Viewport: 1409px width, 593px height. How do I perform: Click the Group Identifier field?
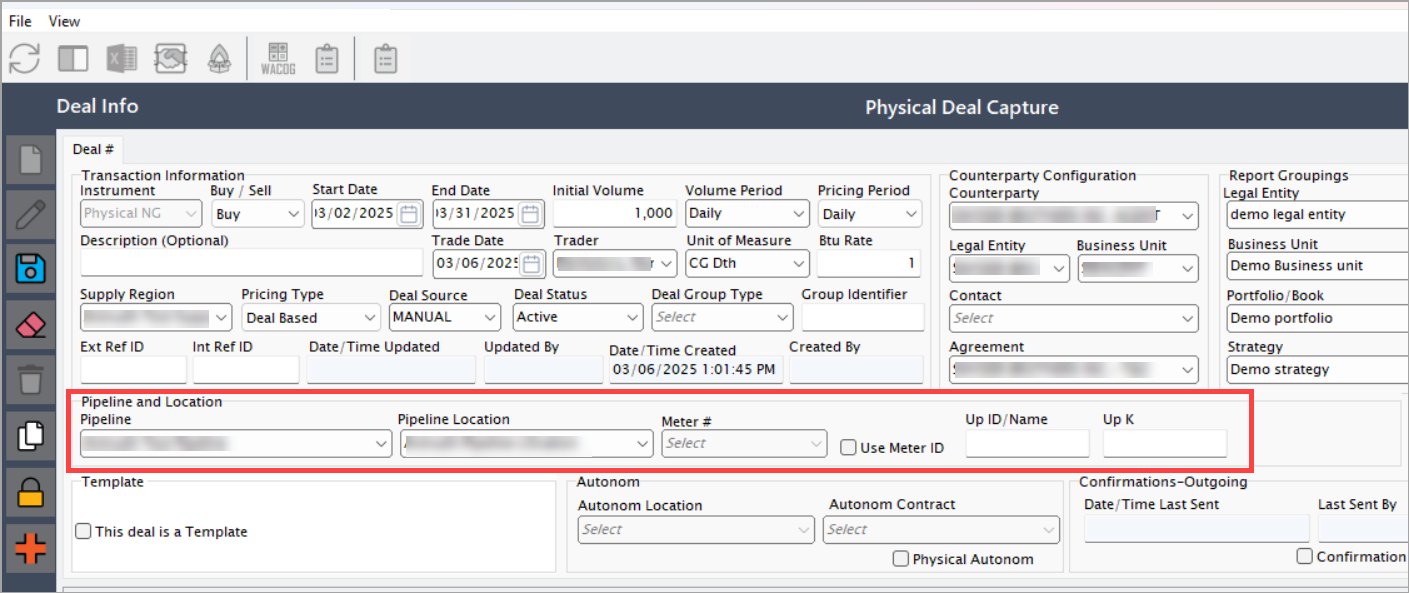click(863, 317)
